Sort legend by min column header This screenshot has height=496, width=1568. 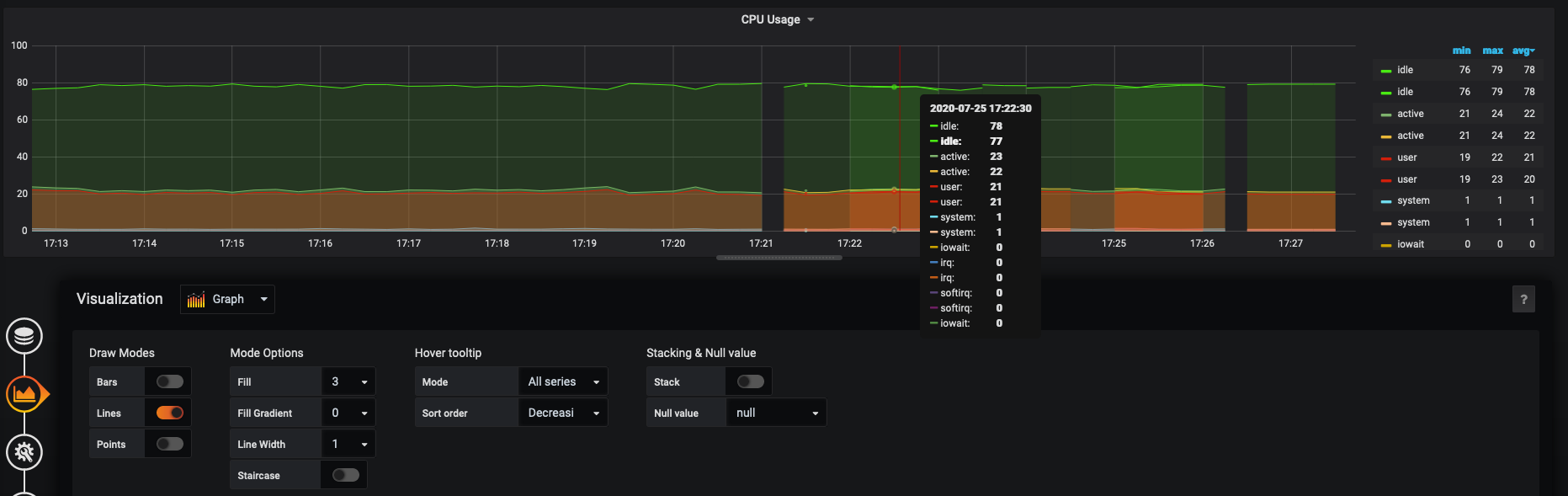(1462, 51)
